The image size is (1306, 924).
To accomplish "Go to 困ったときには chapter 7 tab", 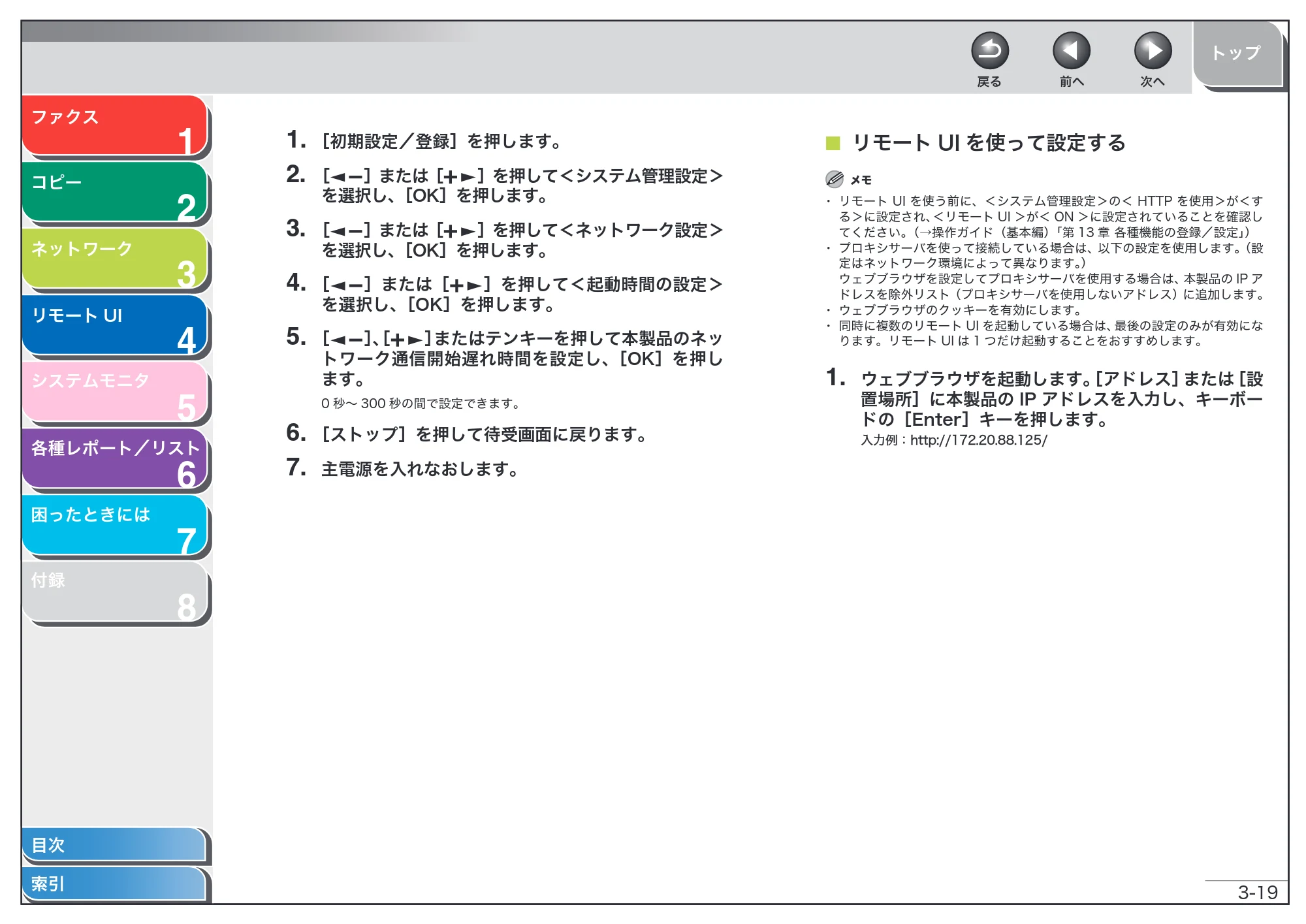I will [x=115, y=525].
